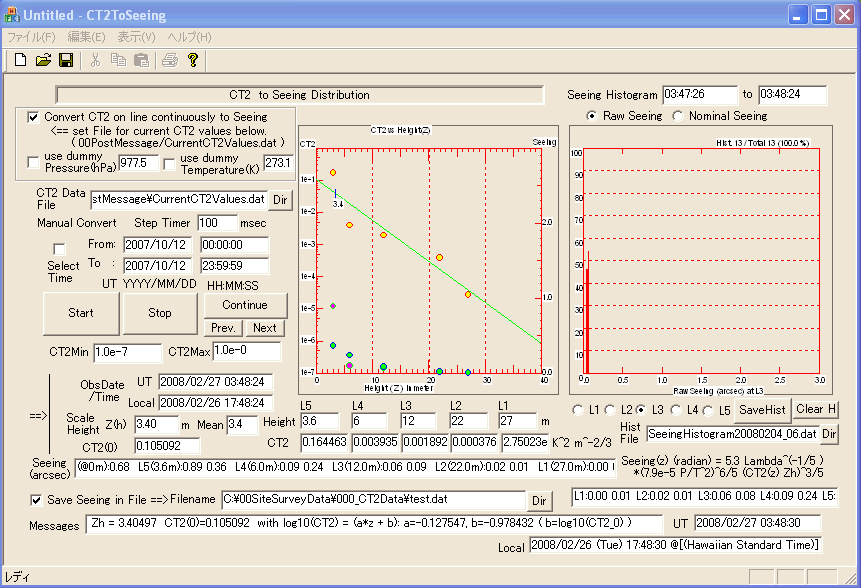Open the ファイル(F) menu
Viewport: 861px width, 588px height.
[x=32, y=37]
